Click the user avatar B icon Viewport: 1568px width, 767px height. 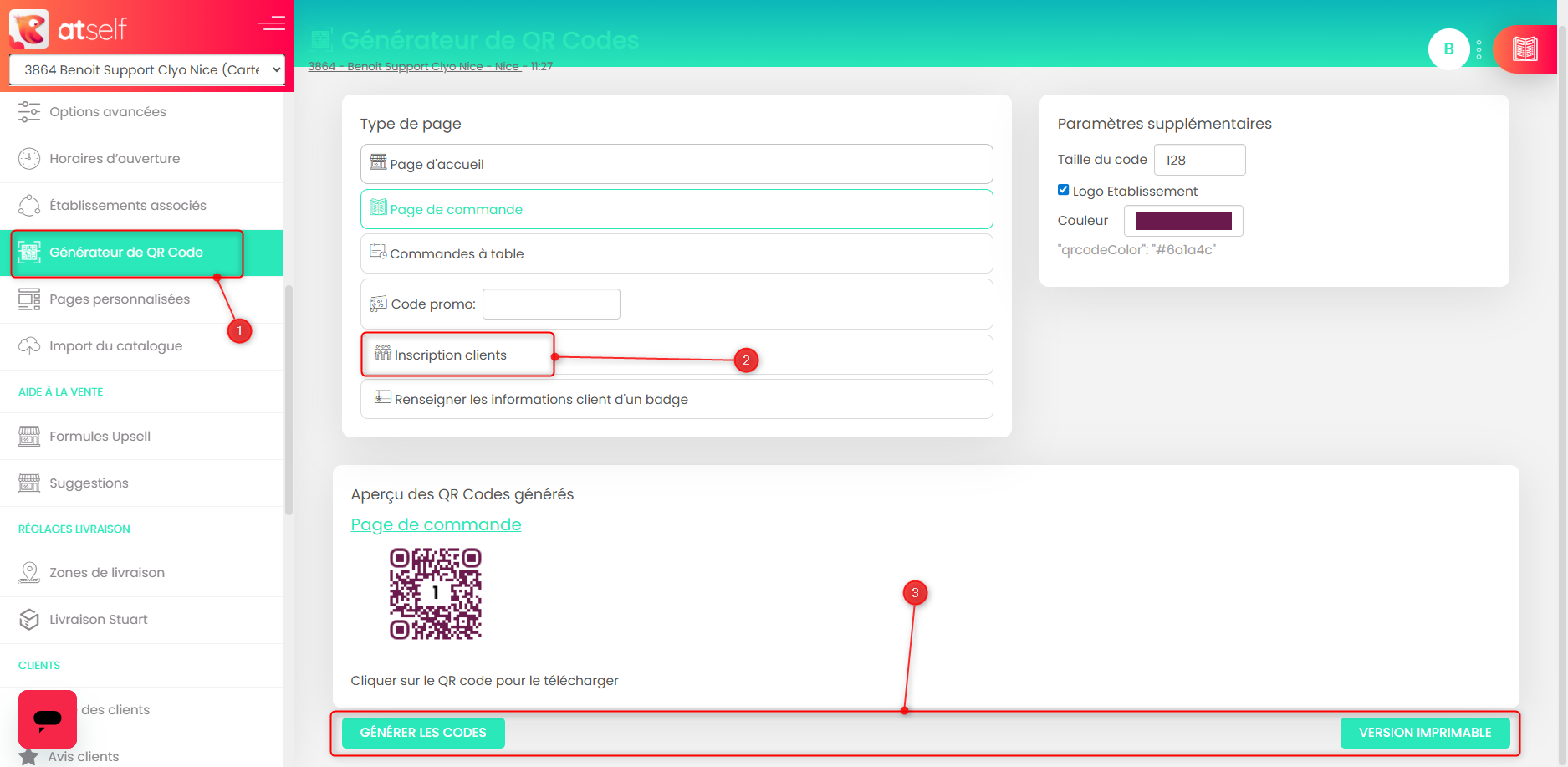coord(1448,49)
